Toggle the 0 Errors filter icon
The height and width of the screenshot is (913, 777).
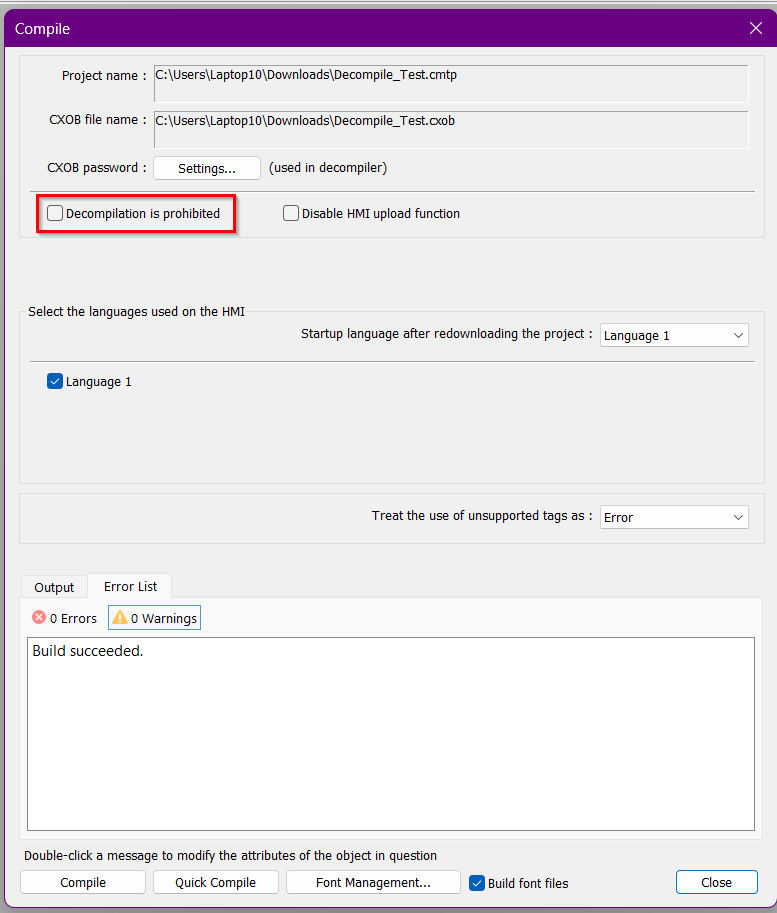pos(40,618)
